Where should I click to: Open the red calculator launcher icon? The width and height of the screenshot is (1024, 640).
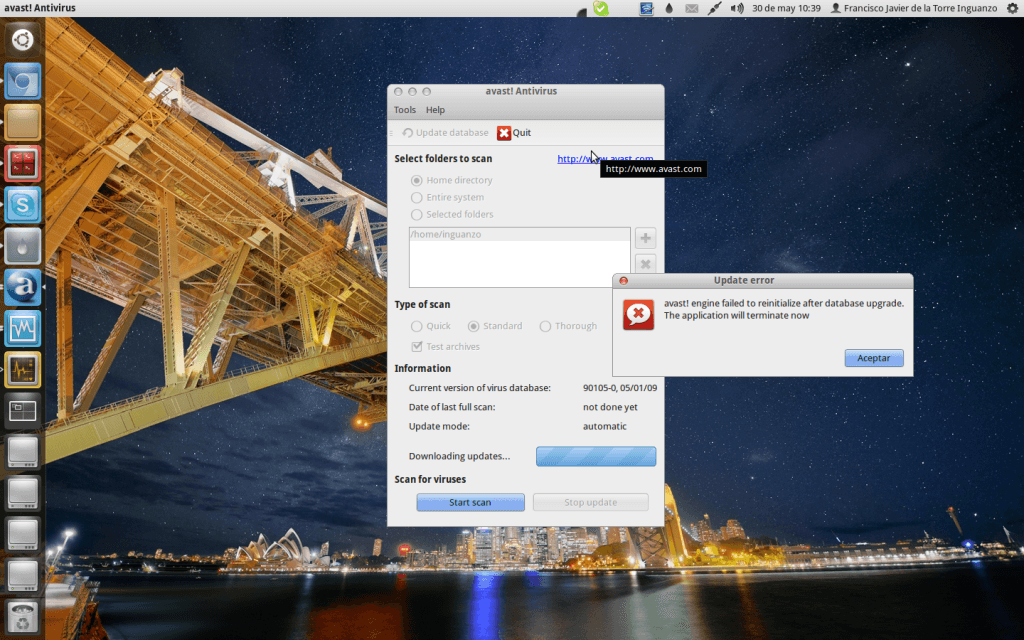coord(22,163)
